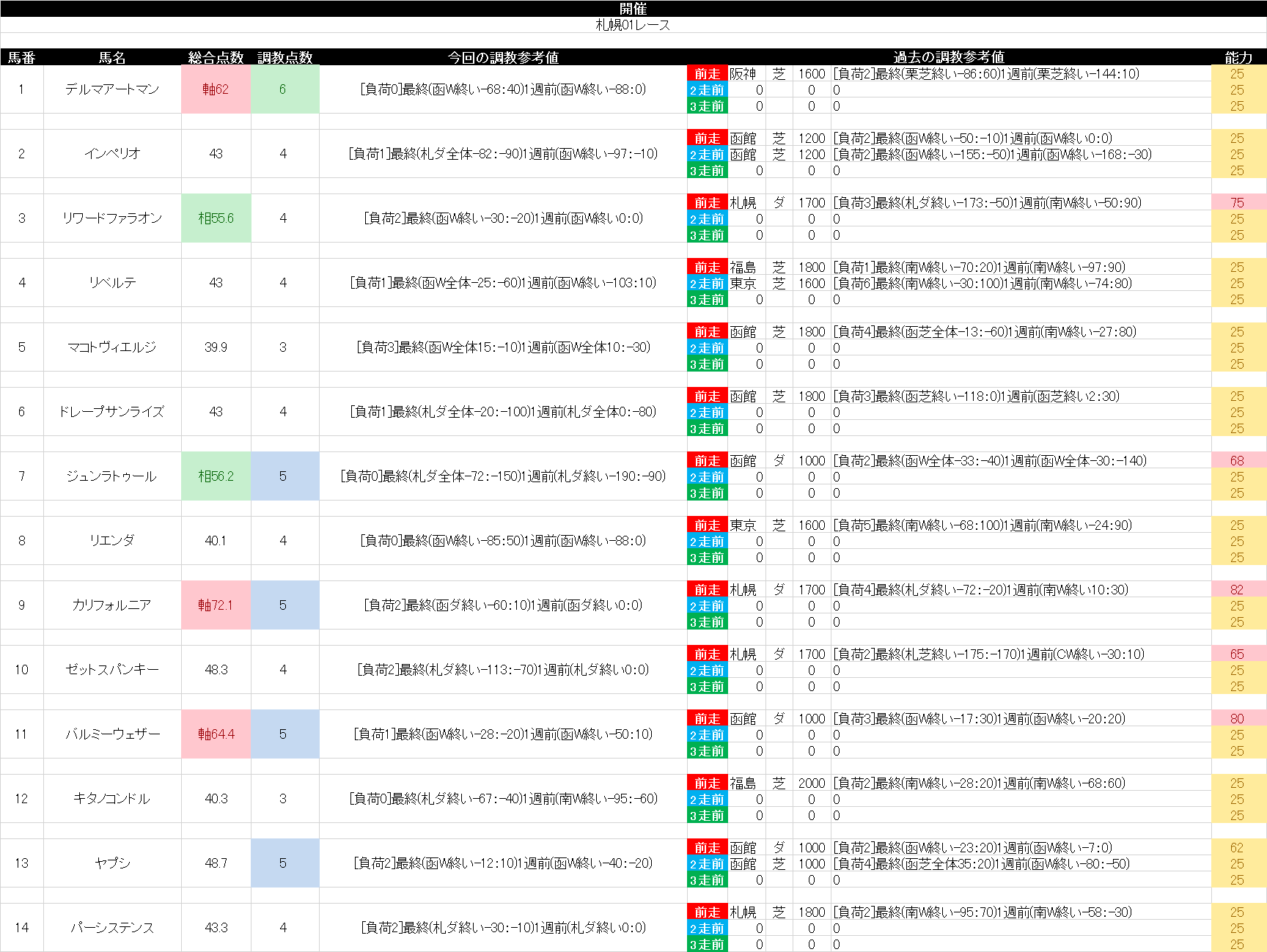Click the pink ability value 75
The image size is (1267, 952).
click(x=1238, y=203)
